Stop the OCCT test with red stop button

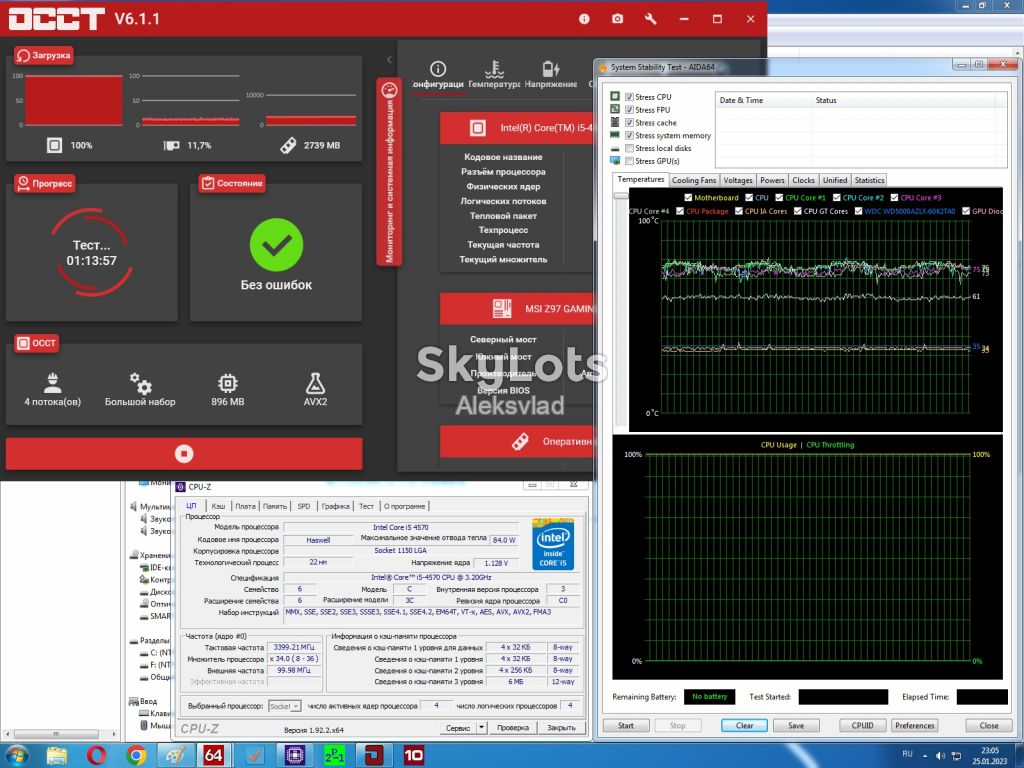pyautogui.click(x=184, y=453)
